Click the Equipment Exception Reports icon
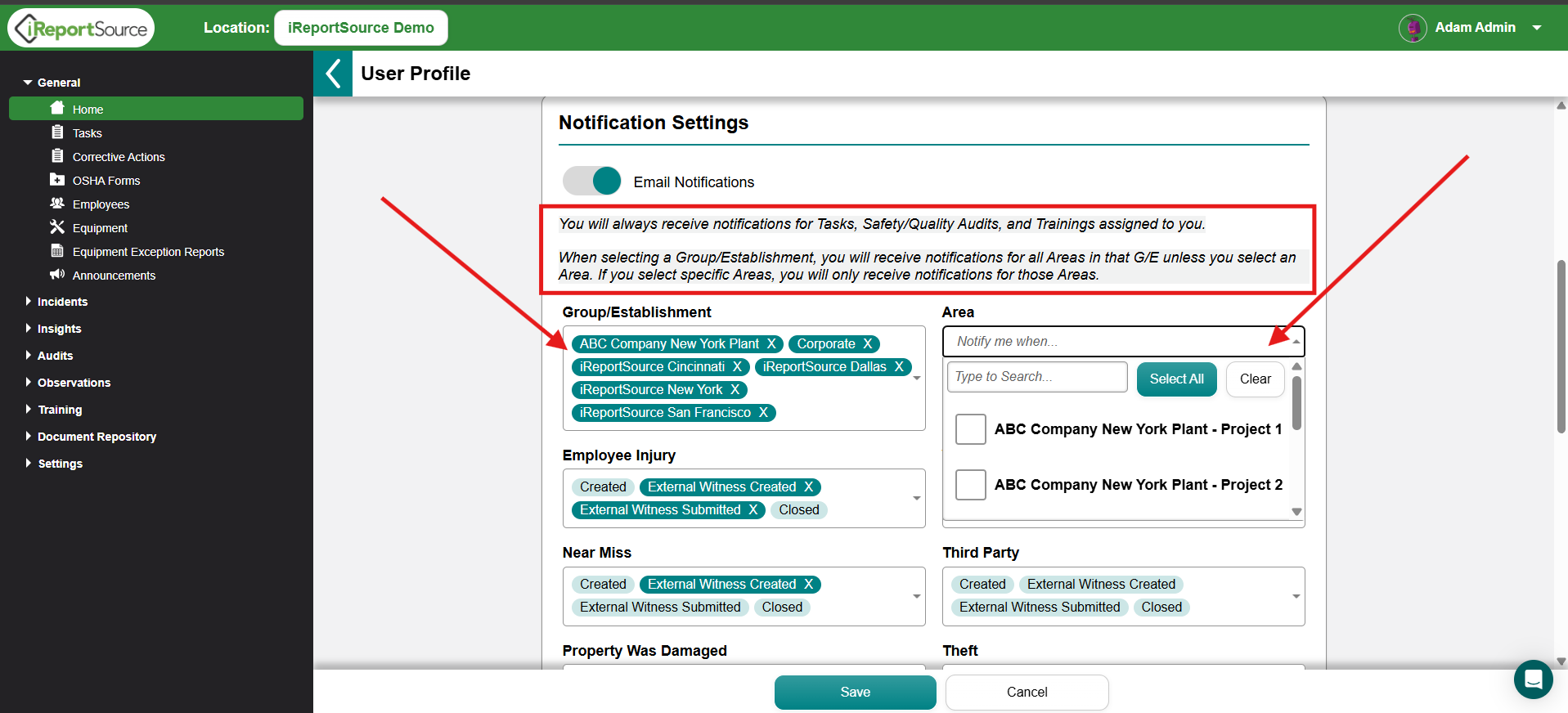Viewport: 1568px width, 713px height. coord(57,251)
